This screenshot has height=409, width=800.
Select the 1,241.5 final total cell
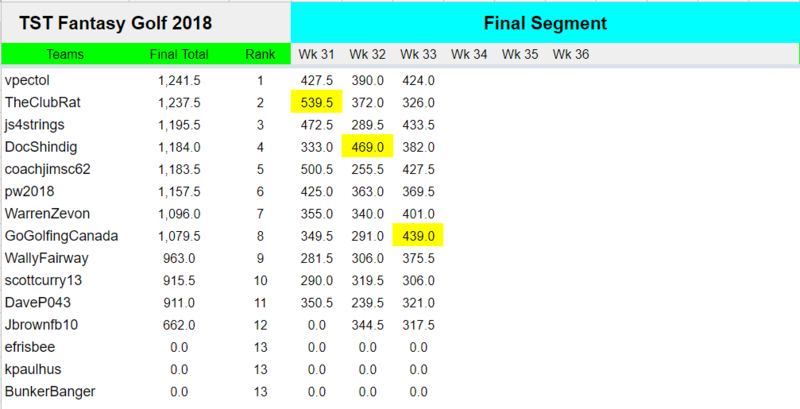click(x=180, y=80)
